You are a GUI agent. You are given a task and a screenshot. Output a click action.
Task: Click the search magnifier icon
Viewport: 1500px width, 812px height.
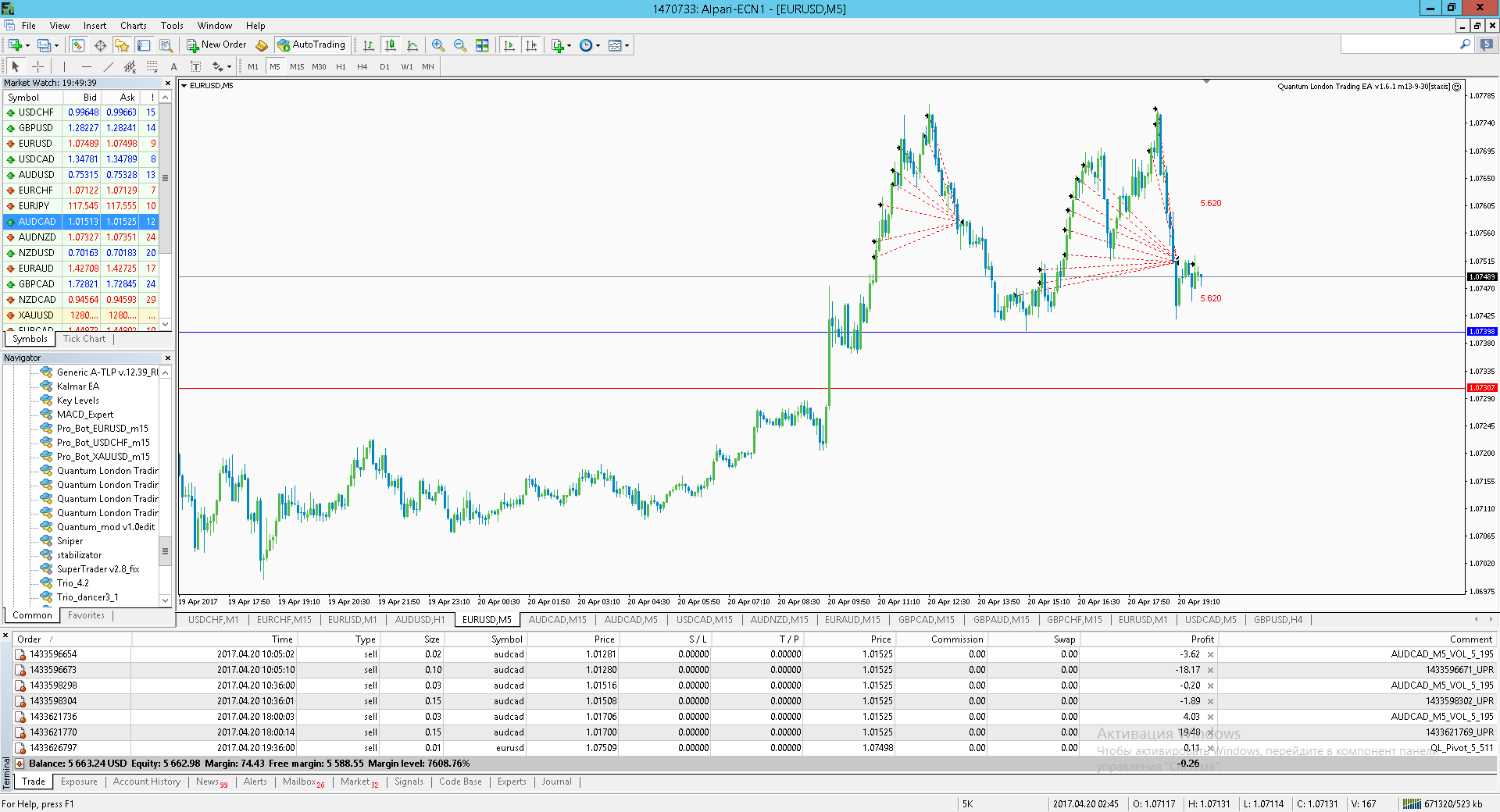point(1466,45)
